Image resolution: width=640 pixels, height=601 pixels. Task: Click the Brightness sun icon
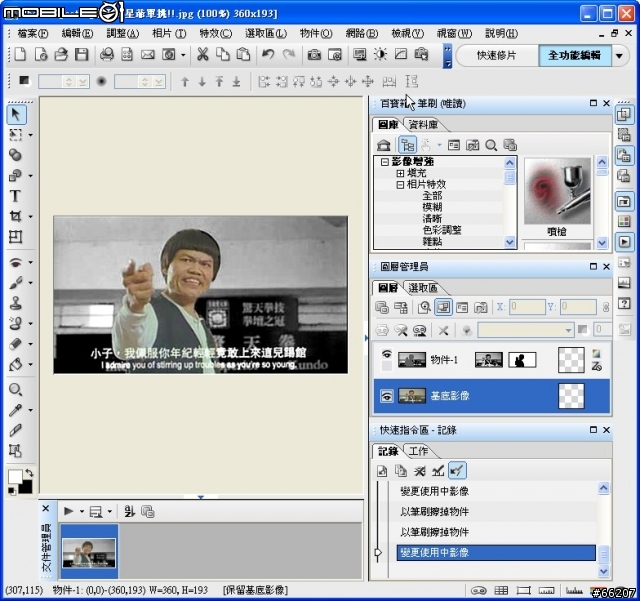point(380,54)
